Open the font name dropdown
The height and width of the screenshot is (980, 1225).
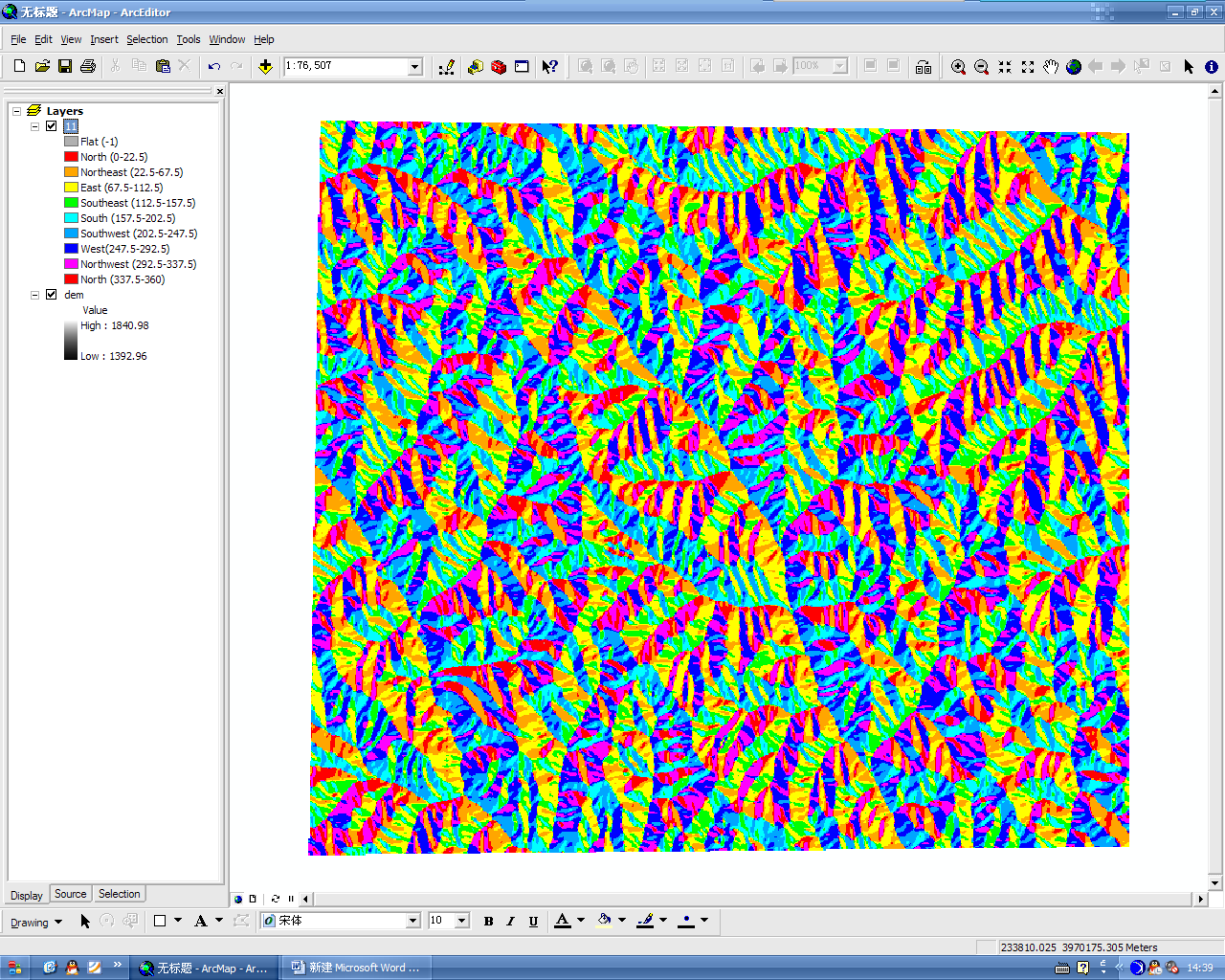tap(413, 921)
